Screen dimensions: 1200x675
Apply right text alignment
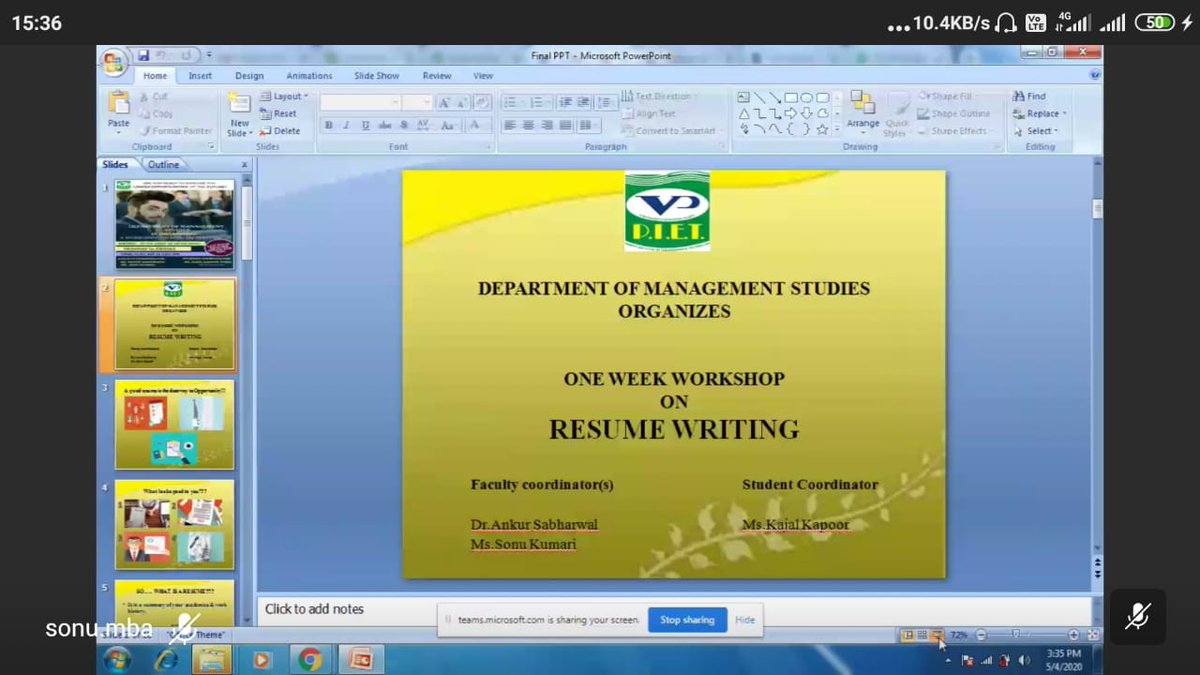(x=547, y=125)
